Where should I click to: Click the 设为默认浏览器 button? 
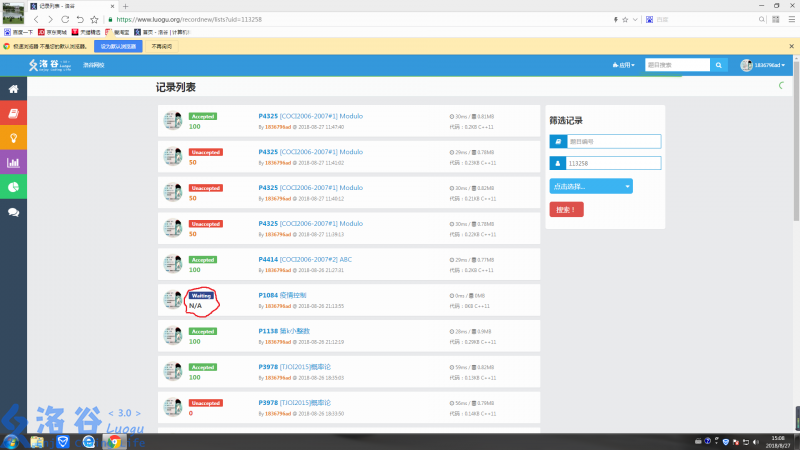tap(119, 46)
